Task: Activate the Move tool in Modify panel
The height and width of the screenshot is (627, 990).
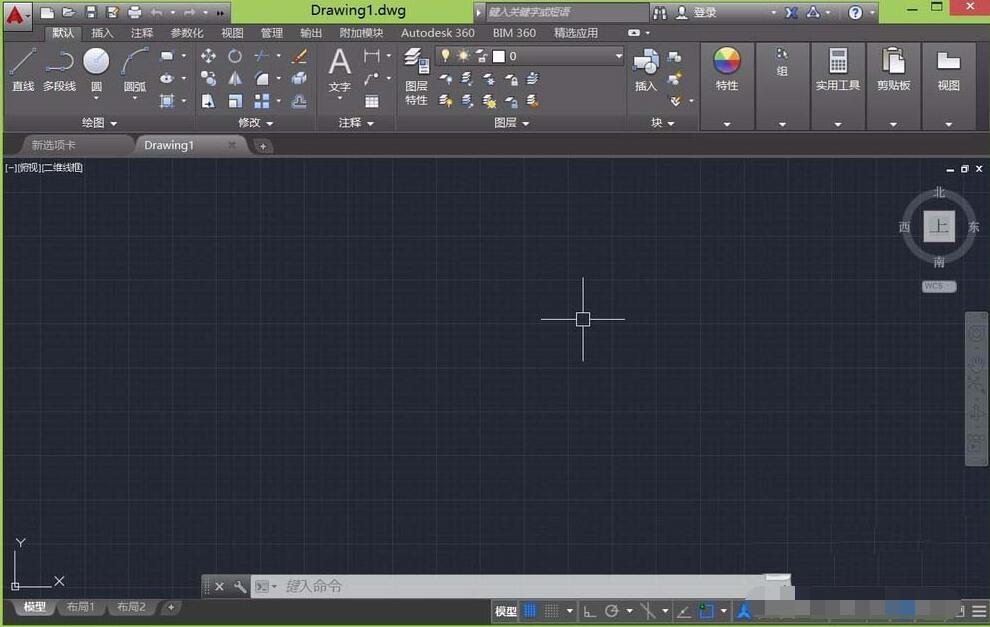Action: point(208,56)
